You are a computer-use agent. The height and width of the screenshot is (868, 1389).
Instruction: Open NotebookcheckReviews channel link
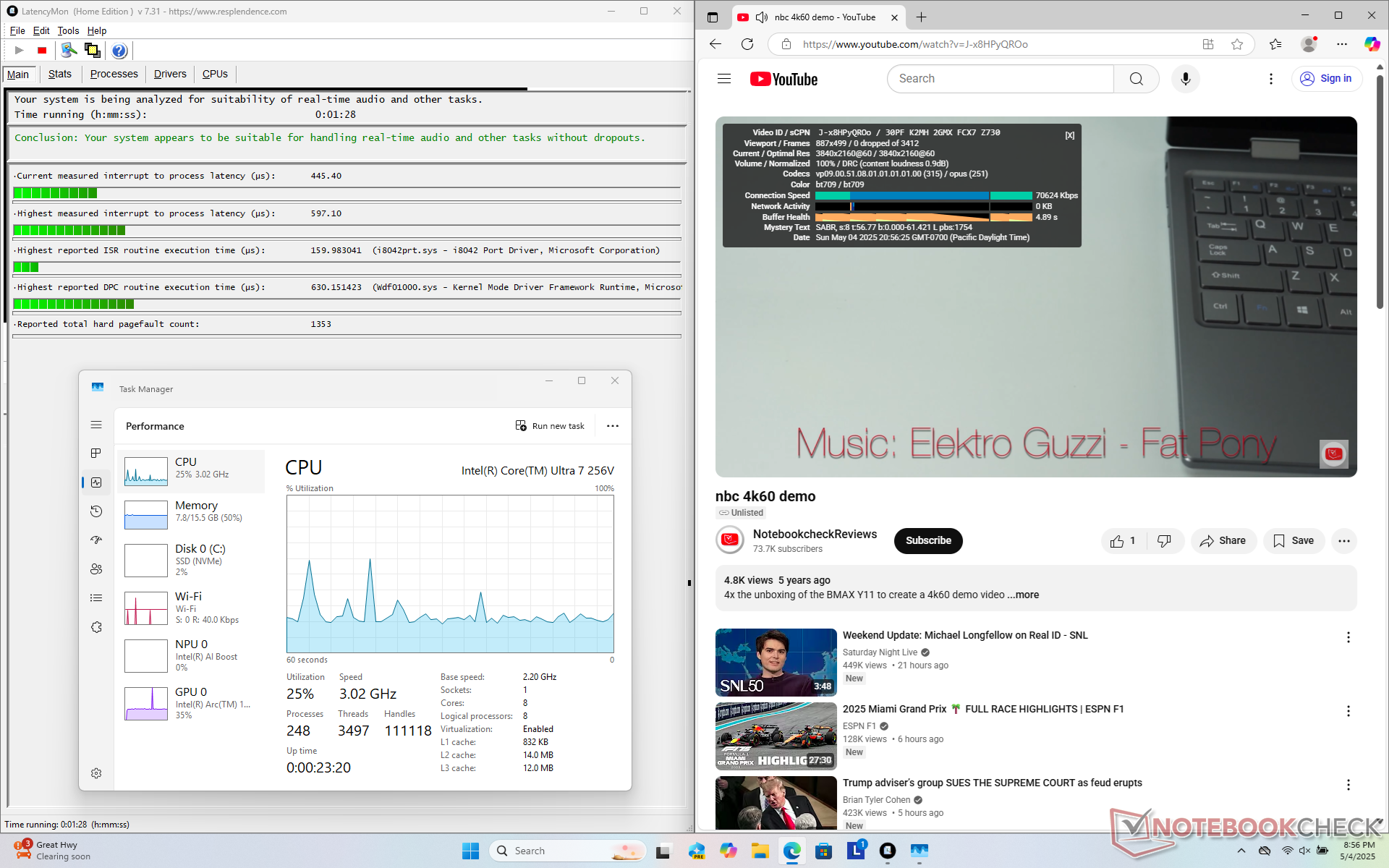tap(815, 534)
